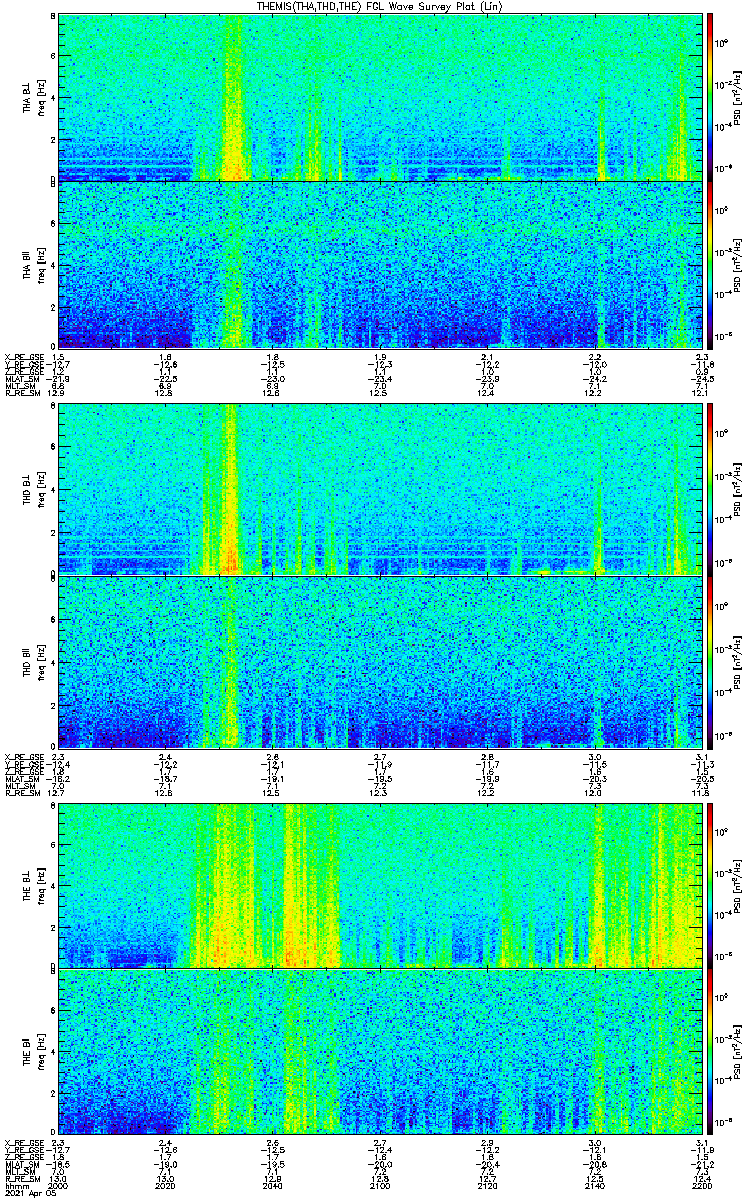This screenshot has width=750, height=1200.
Task: Click the 2100 time tick label
Action: pyautogui.click(x=381, y=1186)
